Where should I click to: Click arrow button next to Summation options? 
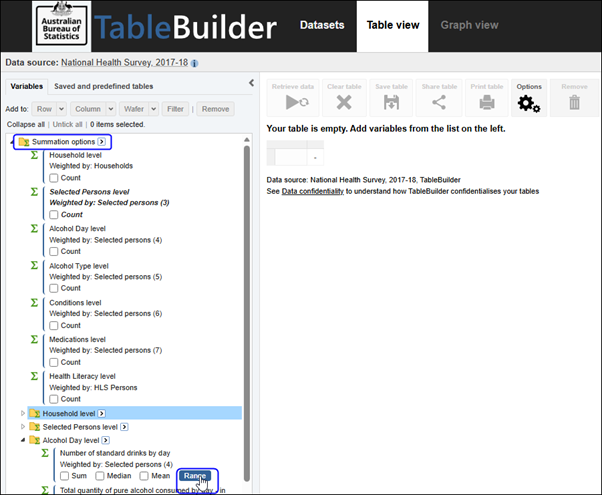coord(101,142)
